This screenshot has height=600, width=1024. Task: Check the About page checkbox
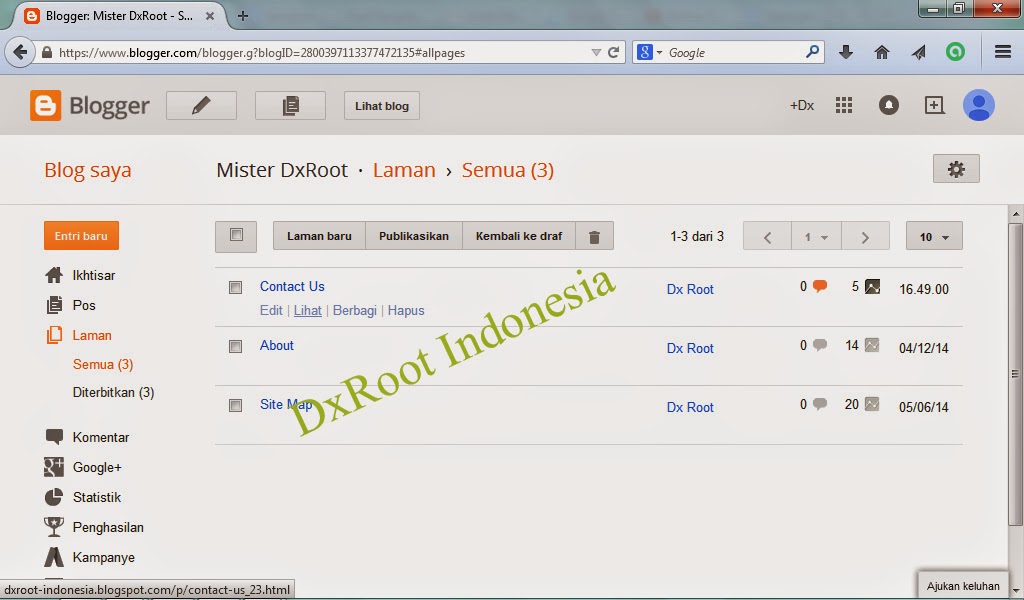click(x=236, y=346)
